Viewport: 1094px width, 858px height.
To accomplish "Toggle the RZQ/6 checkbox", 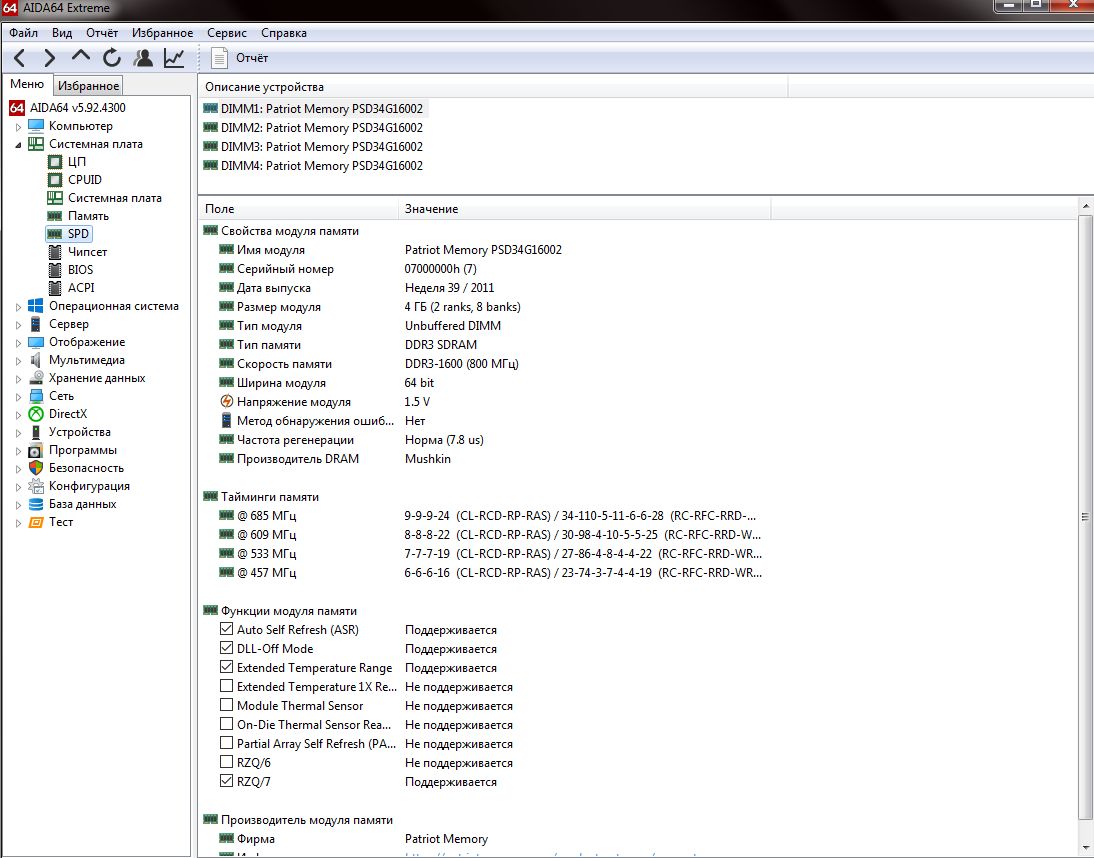I will click(226, 762).
